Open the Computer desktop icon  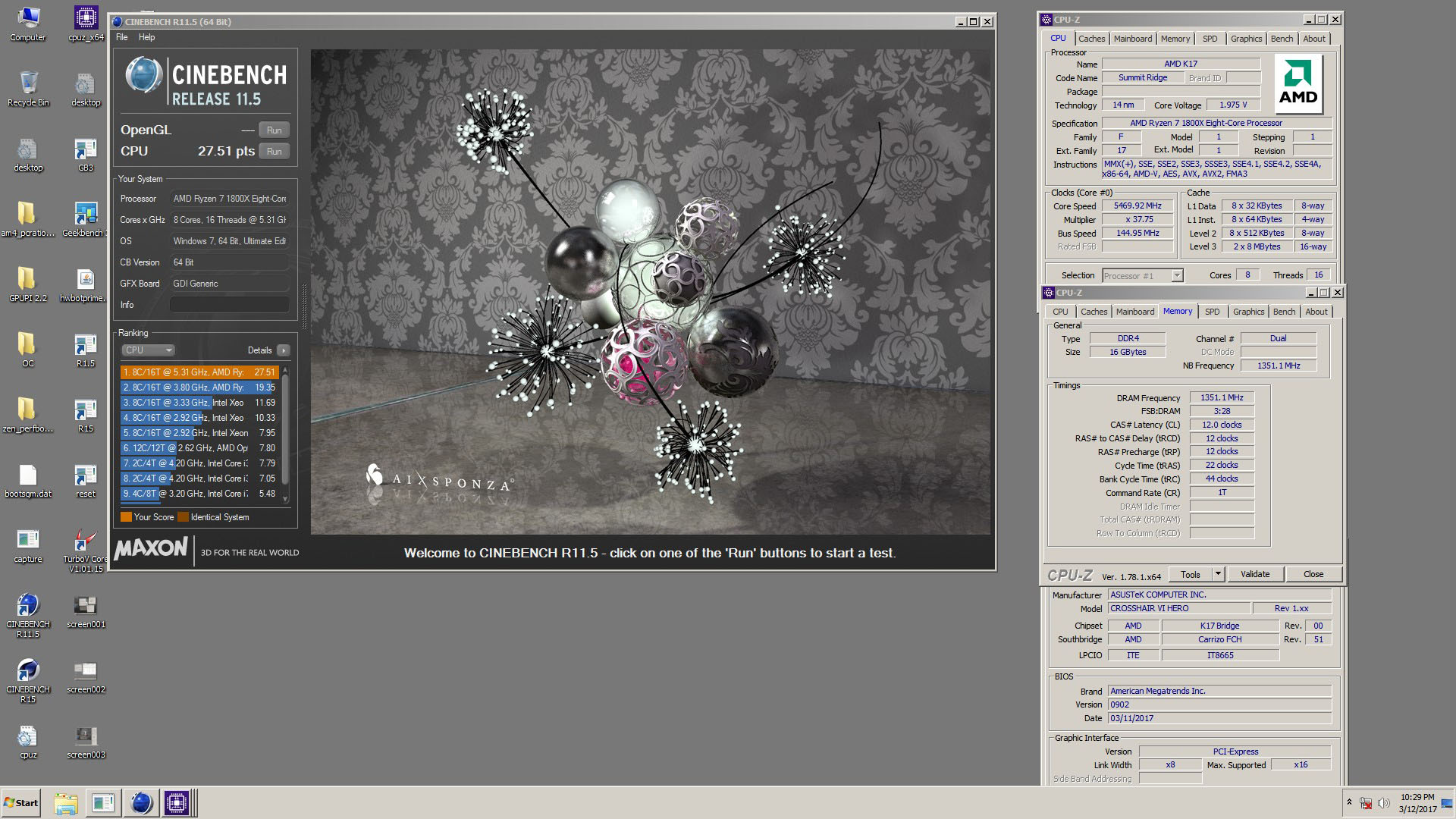pyautogui.click(x=28, y=24)
